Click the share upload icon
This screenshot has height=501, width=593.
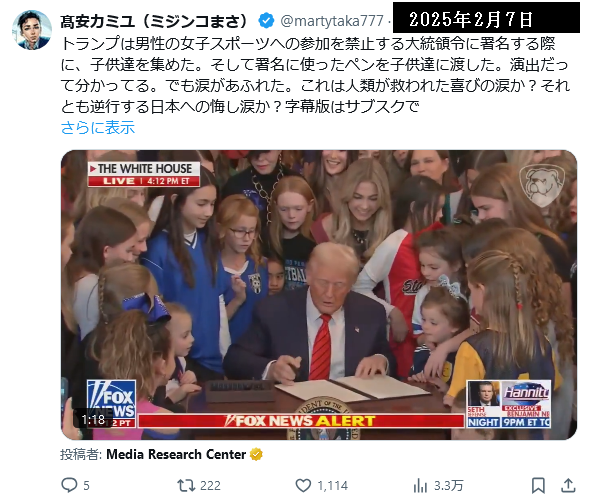tap(568, 485)
